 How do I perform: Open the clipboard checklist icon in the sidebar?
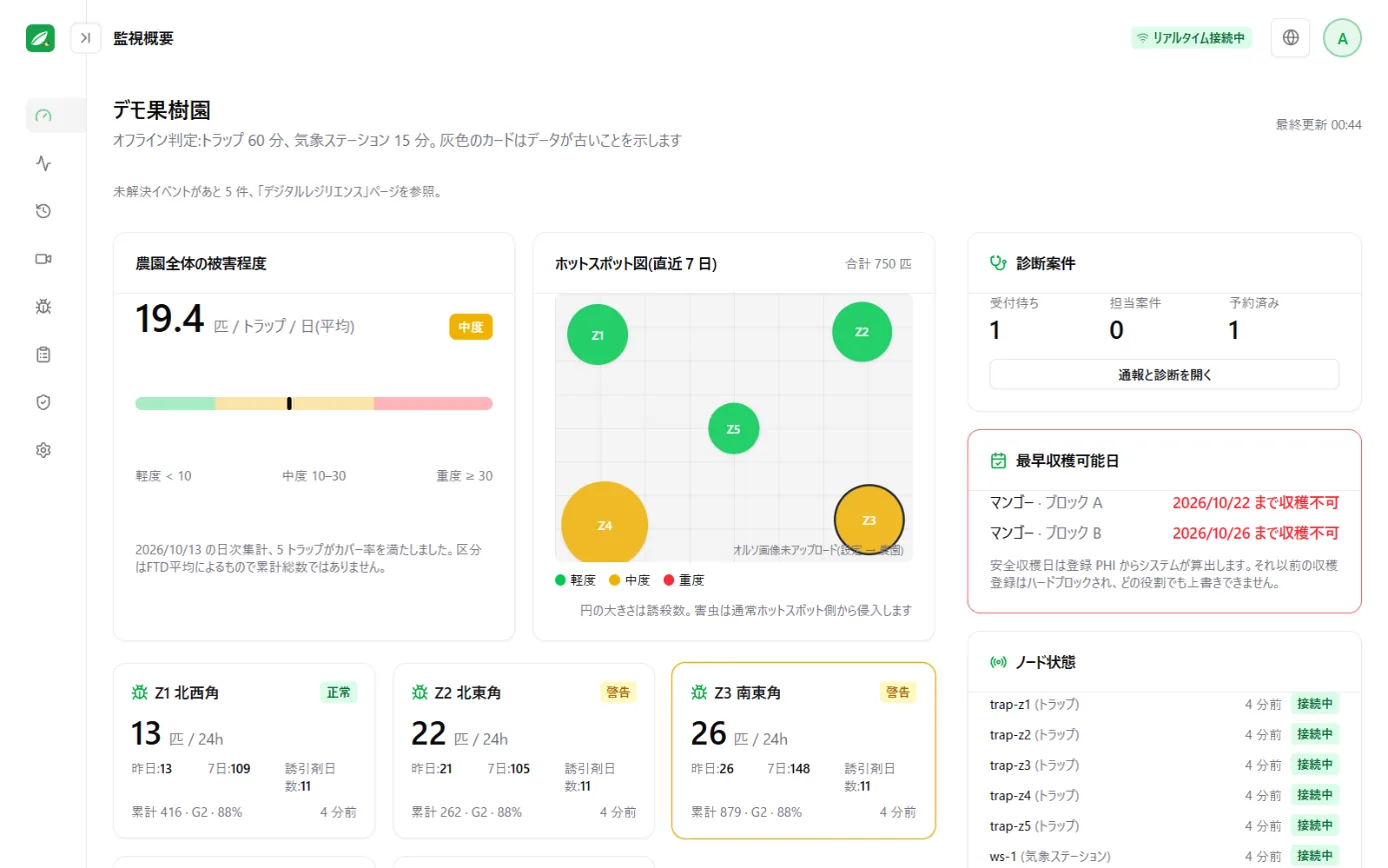(43, 355)
